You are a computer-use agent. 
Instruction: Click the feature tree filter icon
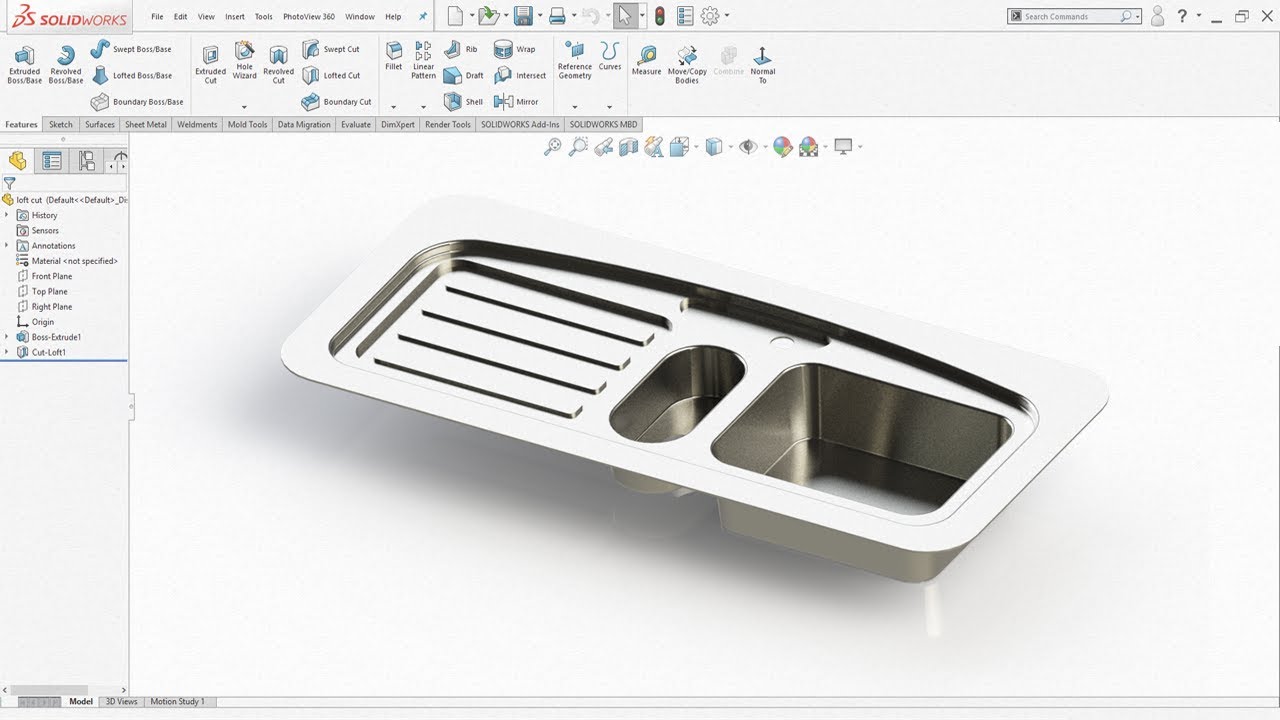pyautogui.click(x=9, y=183)
